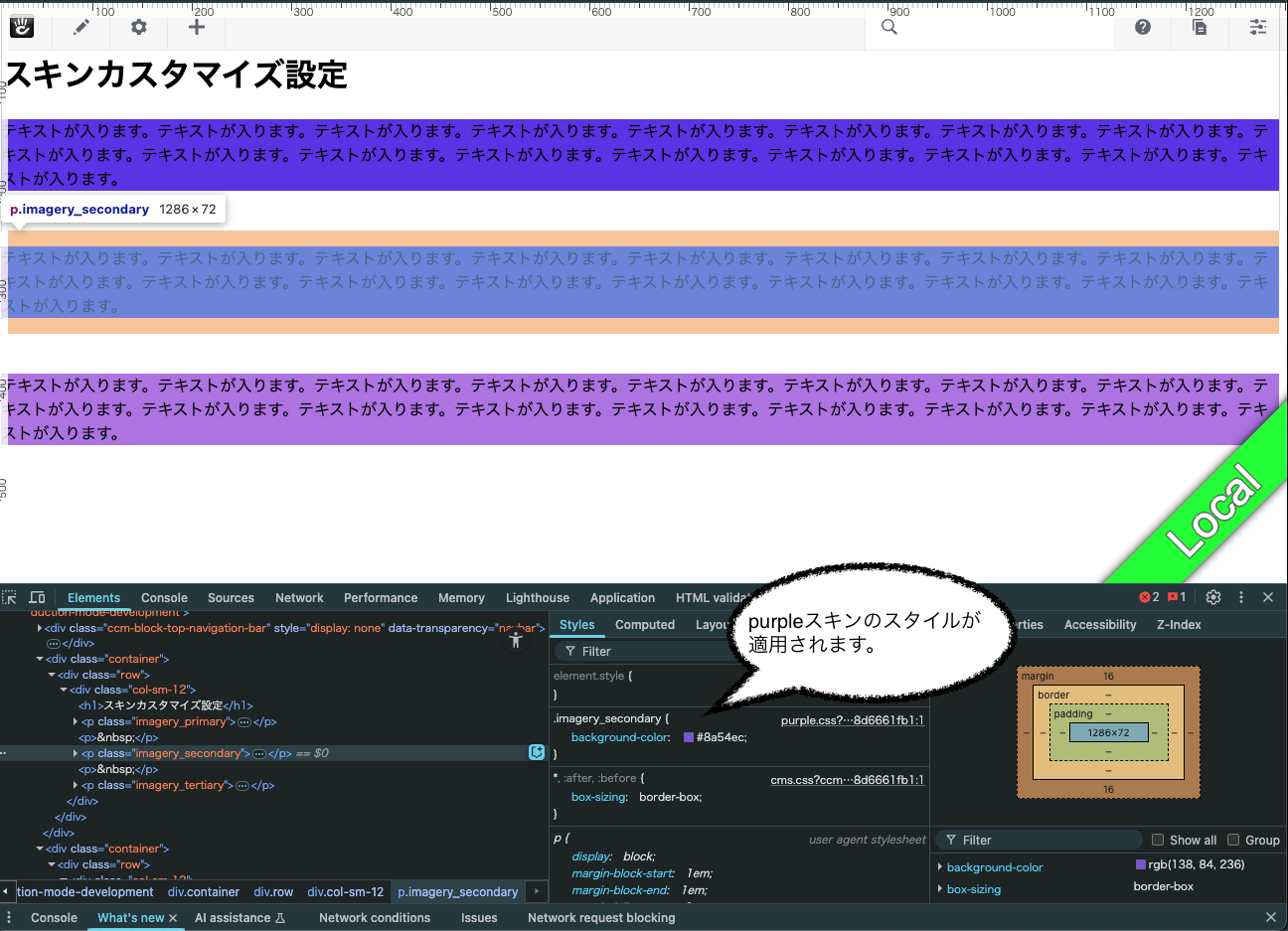1288x931 pixels.
Task: Close the DevTools panel
Action: point(1268,597)
